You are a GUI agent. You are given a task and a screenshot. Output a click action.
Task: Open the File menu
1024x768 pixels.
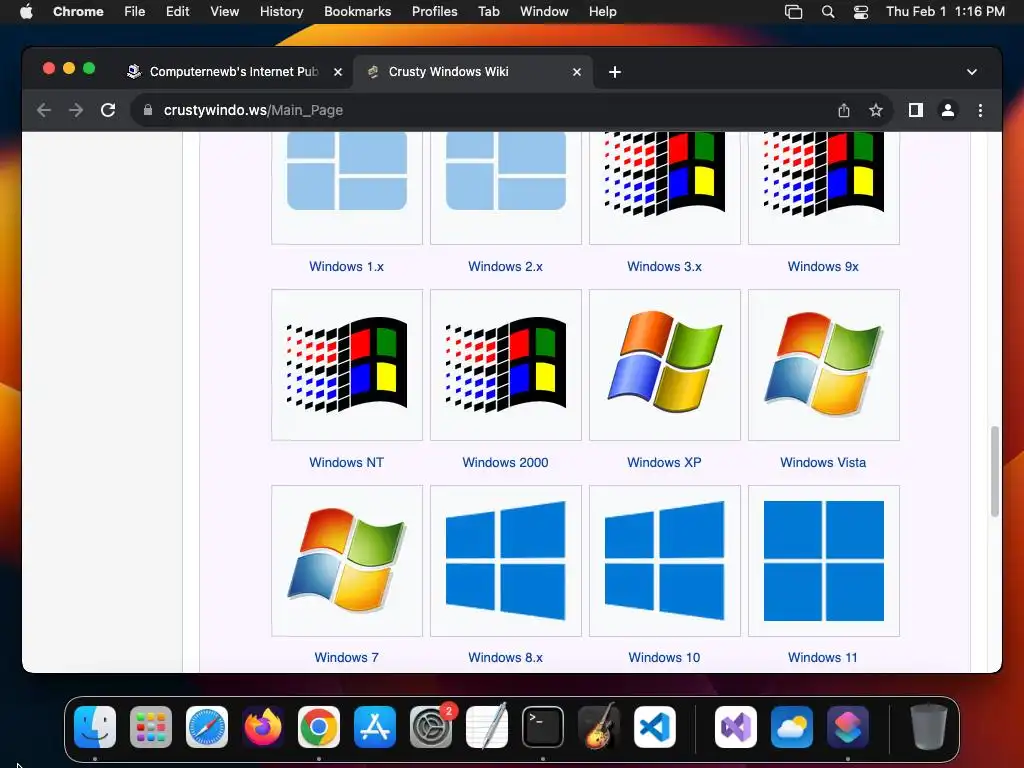[x=135, y=12]
